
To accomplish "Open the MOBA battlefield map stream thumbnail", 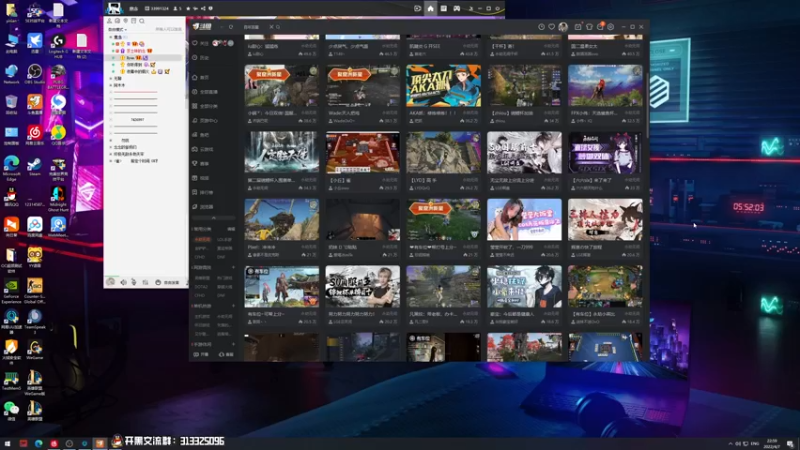I will click(606, 286).
